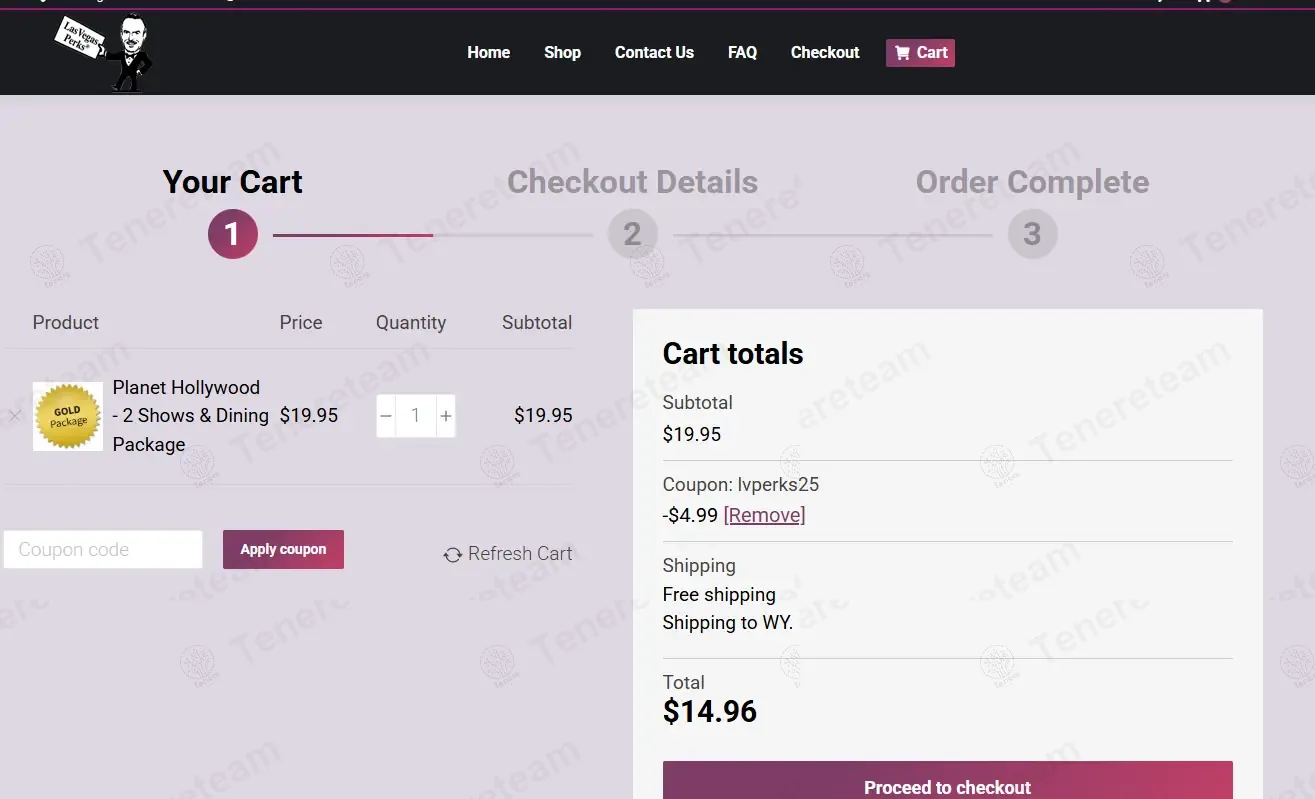Open the Home menu item
This screenshot has width=1315, height=799.
point(488,53)
